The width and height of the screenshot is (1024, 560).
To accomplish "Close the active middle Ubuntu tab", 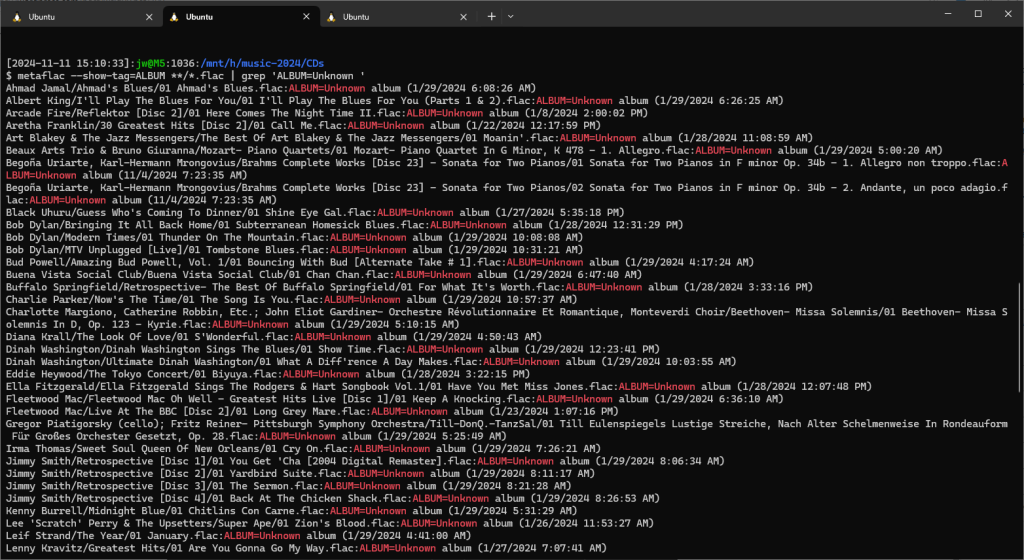I will click(305, 17).
